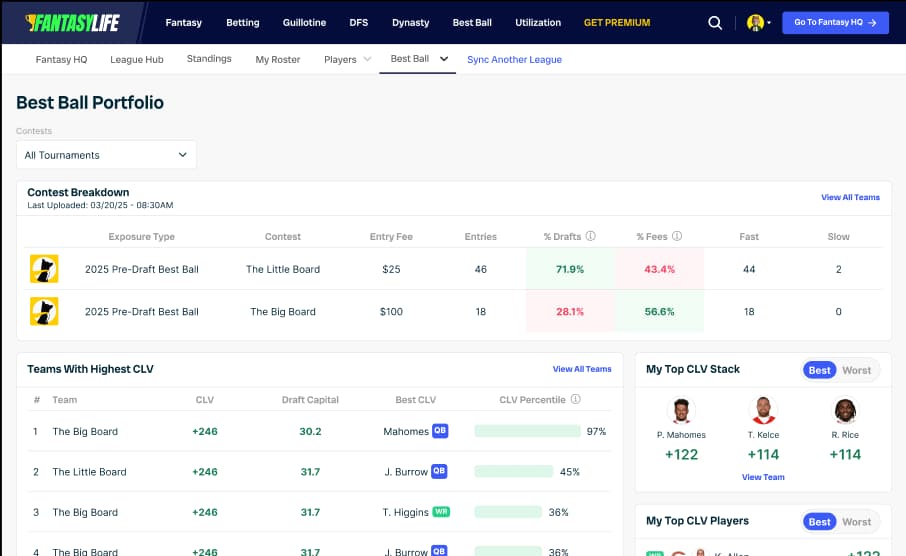Viewport: 906px width, 556px height.
Task: Open the user profile avatar menu
Action: [x=756, y=22]
